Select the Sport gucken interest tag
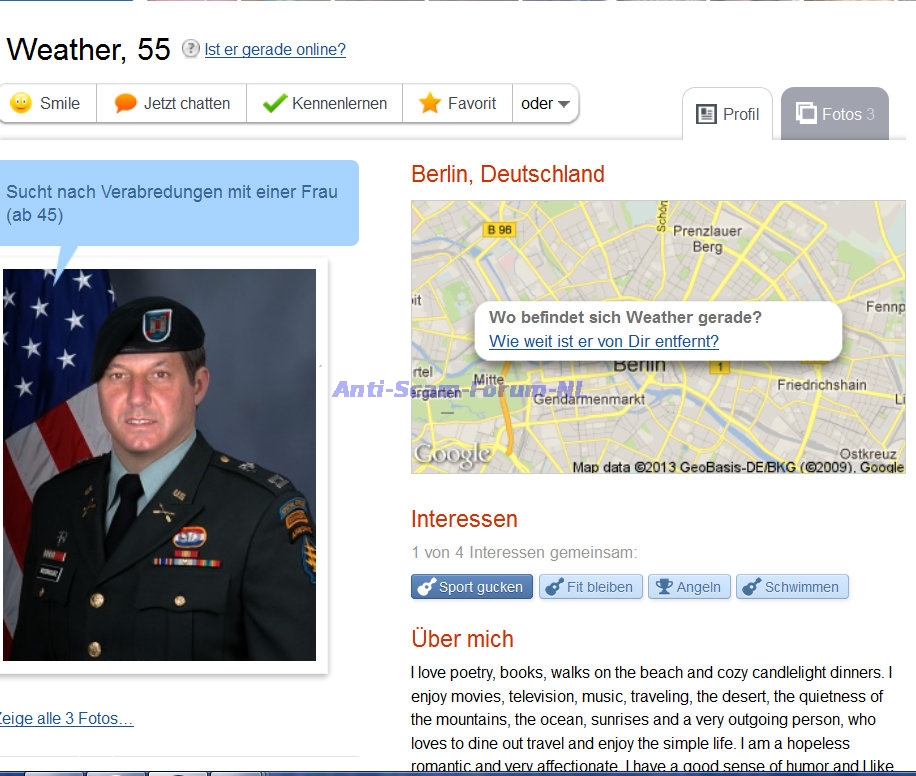This screenshot has height=776, width=916. [x=471, y=587]
